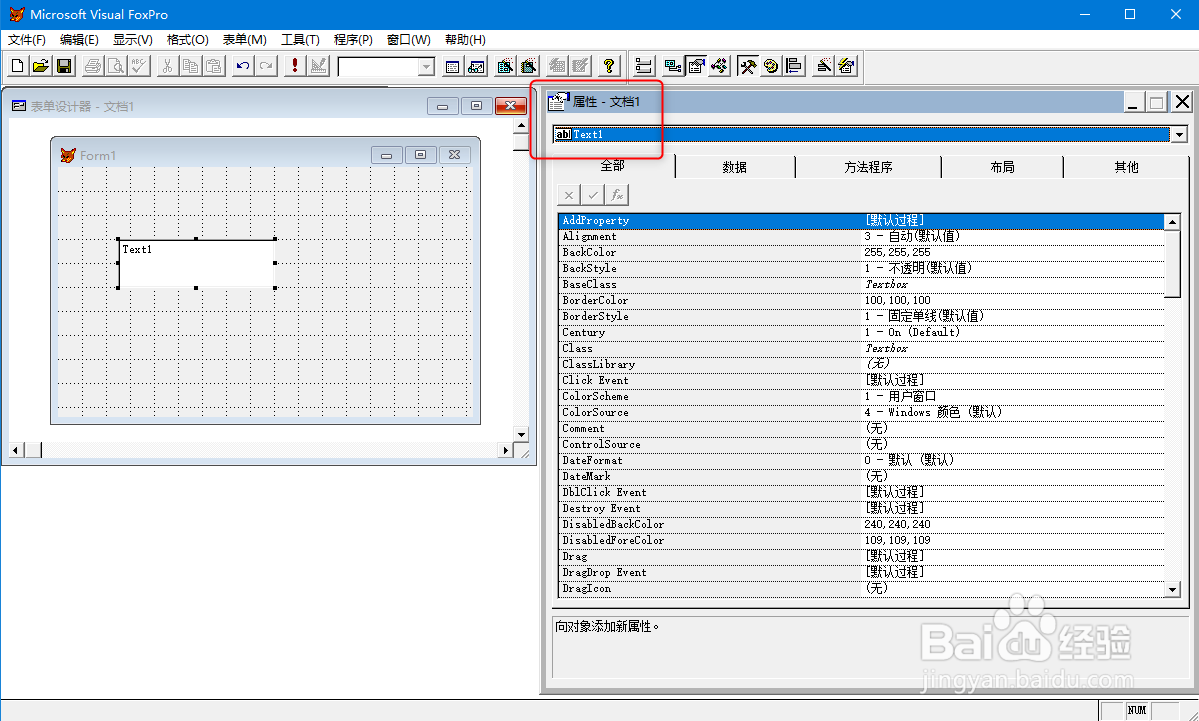The height and width of the screenshot is (721, 1199).
Task: Open the 显示(V) menu
Action: pos(132,40)
